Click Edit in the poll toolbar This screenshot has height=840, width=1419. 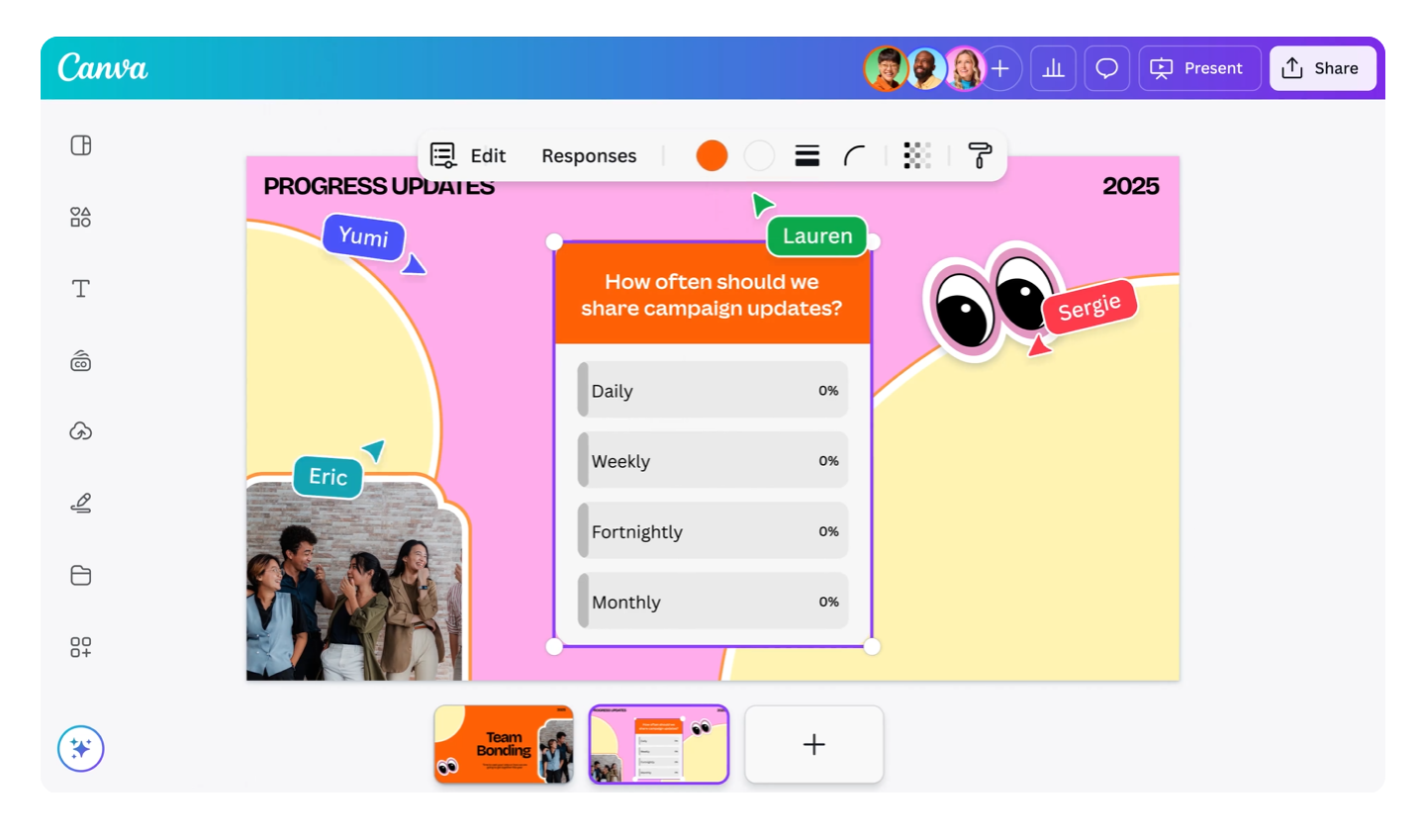(x=468, y=155)
